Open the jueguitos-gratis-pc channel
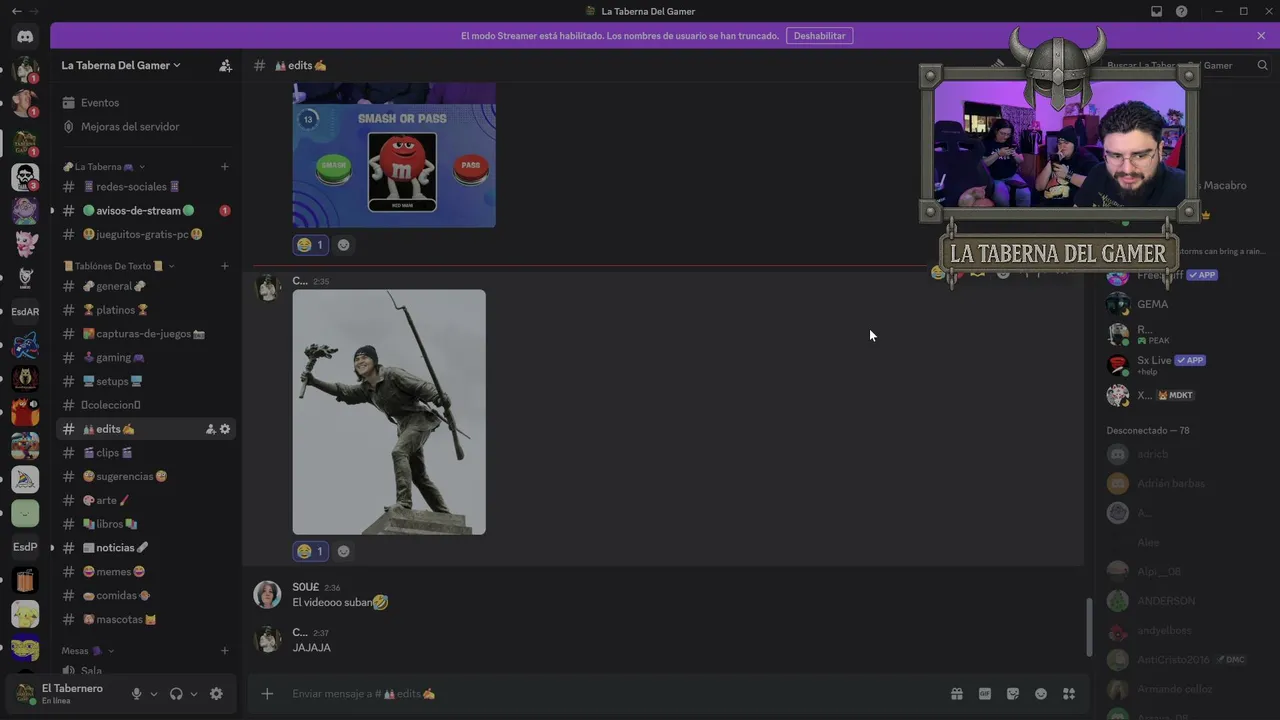Image resolution: width=1280 pixels, height=720 pixels. (x=146, y=235)
